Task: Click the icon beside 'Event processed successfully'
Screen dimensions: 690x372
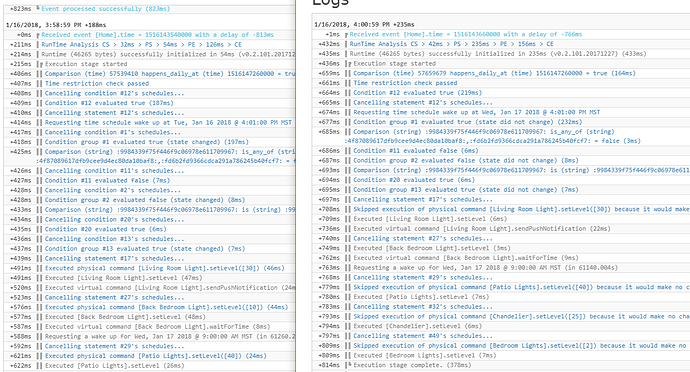Action: pyautogui.click(x=38, y=9)
